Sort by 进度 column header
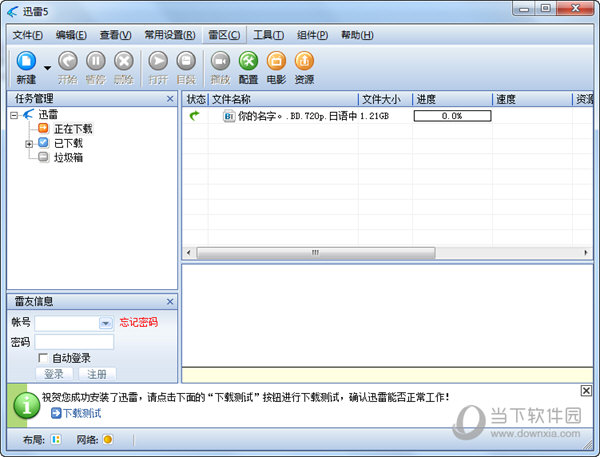 tap(452, 100)
